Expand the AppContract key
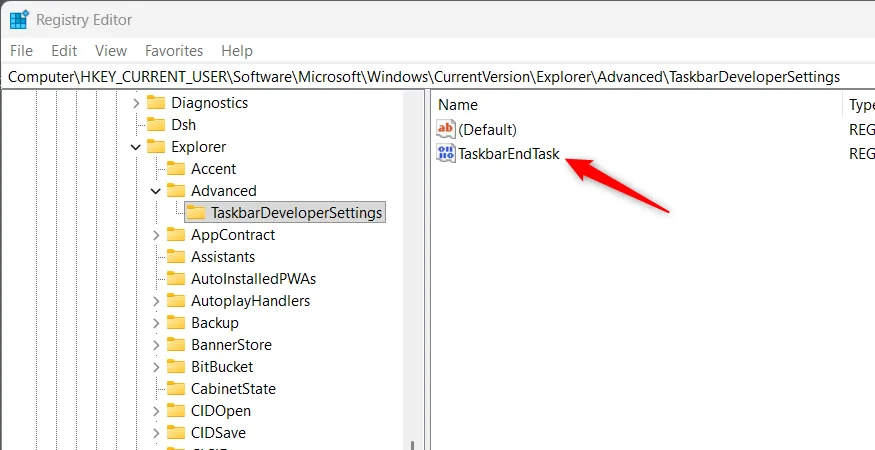Image resolution: width=875 pixels, height=450 pixels. pyautogui.click(x=156, y=235)
